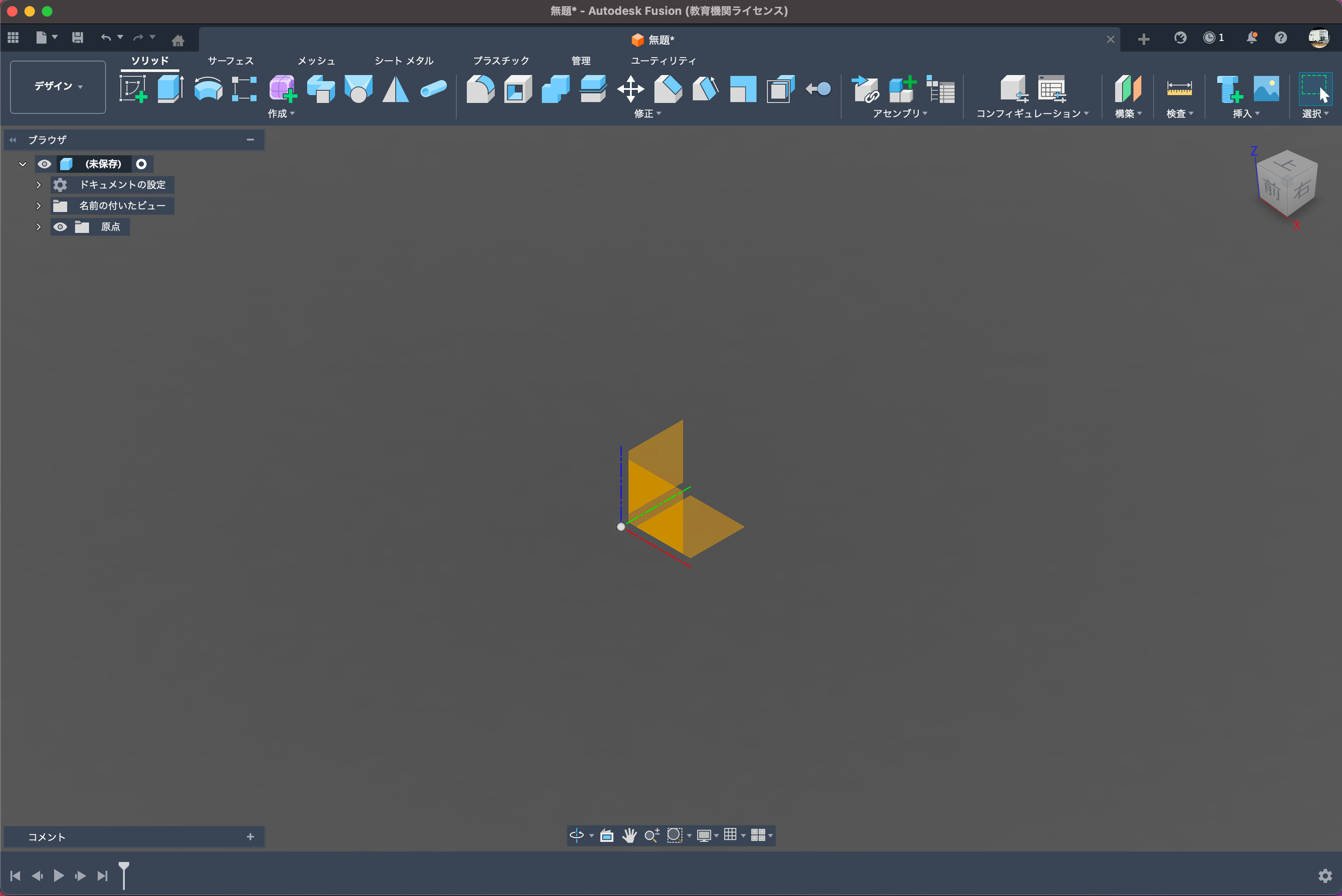This screenshot has width=1342, height=896.
Task: Open the シート メタル tab
Action: [404, 61]
